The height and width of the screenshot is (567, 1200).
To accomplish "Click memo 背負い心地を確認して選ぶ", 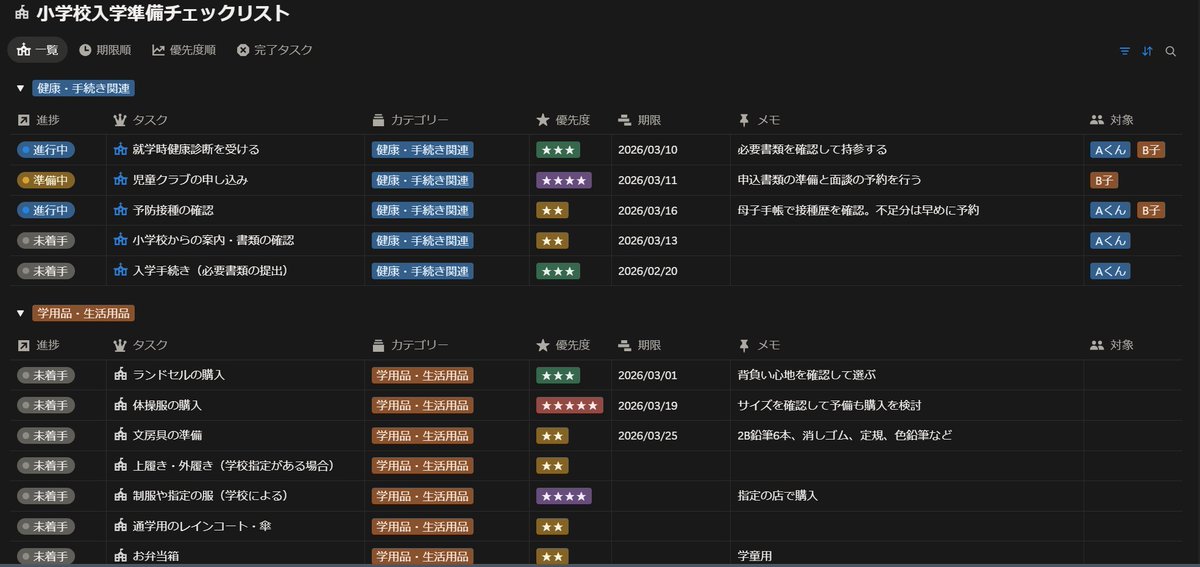I will click(x=806, y=375).
